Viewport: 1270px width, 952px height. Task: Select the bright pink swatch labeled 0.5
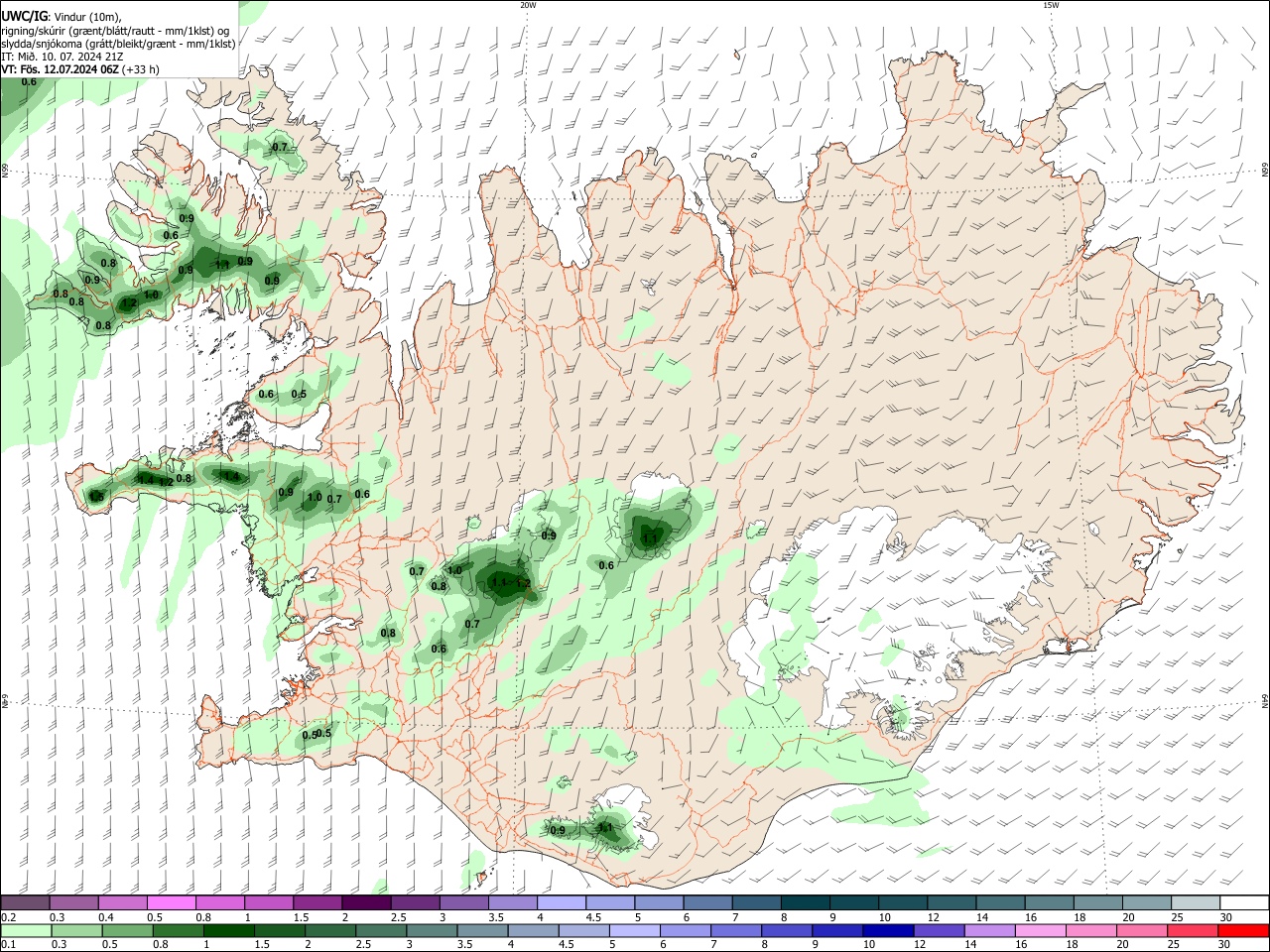tap(172, 903)
